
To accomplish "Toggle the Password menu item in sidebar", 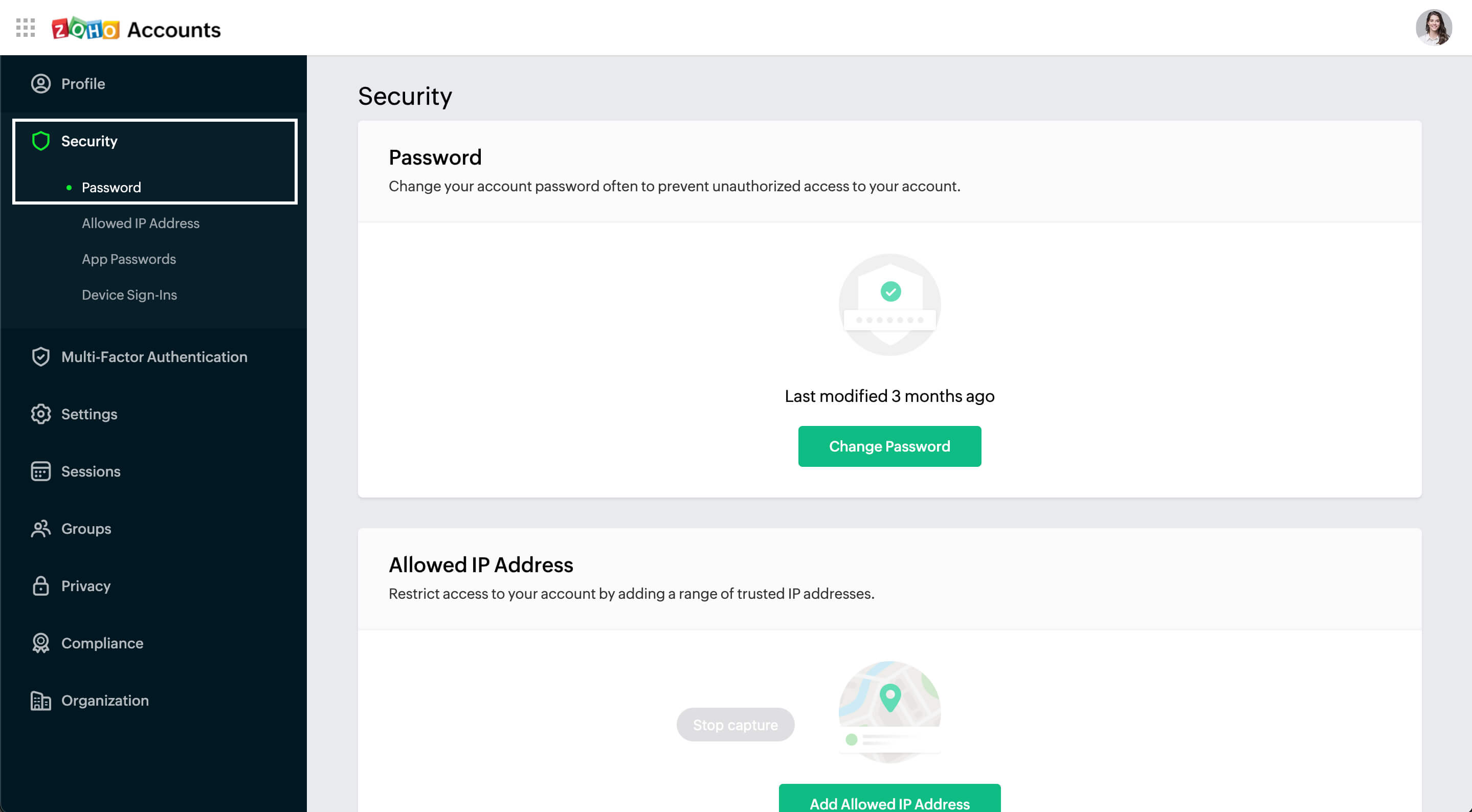I will tap(111, 187).
